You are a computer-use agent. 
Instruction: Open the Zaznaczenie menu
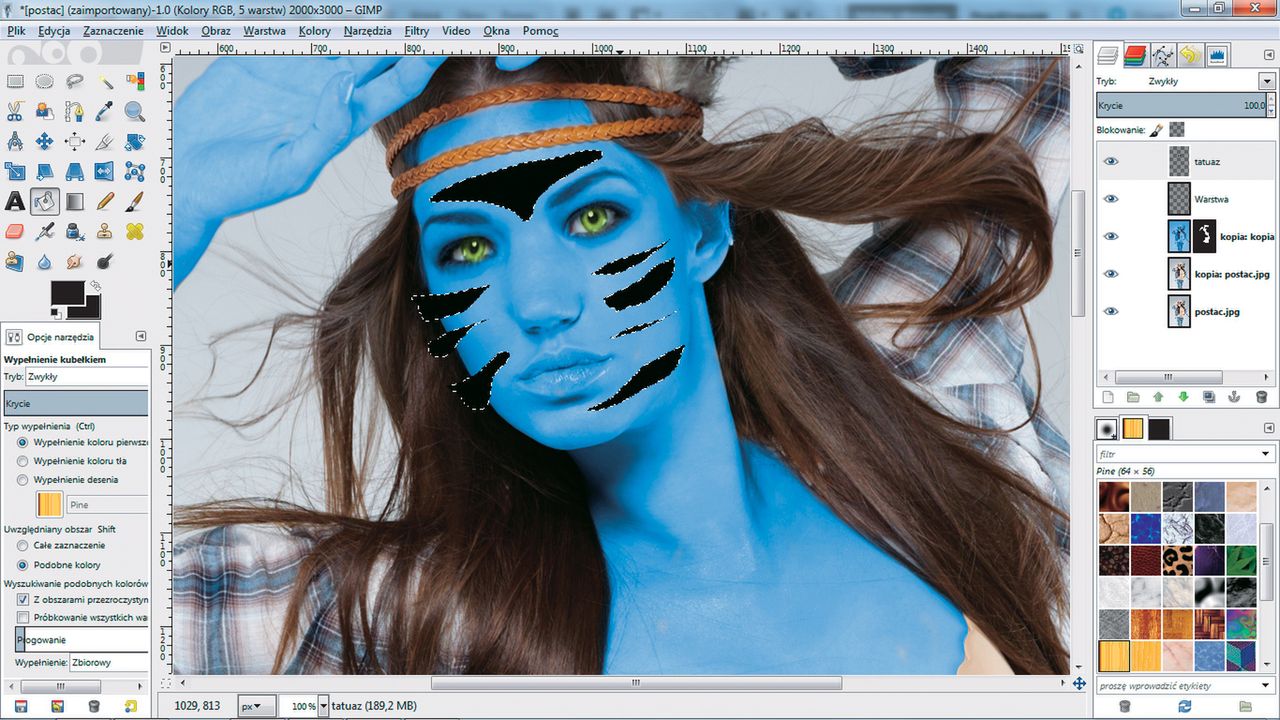[x=113, y=31]
